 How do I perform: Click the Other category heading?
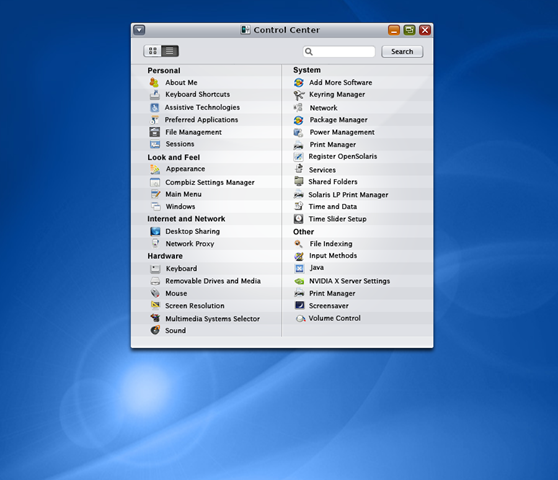pyautogui.click(x=303, y=232)
